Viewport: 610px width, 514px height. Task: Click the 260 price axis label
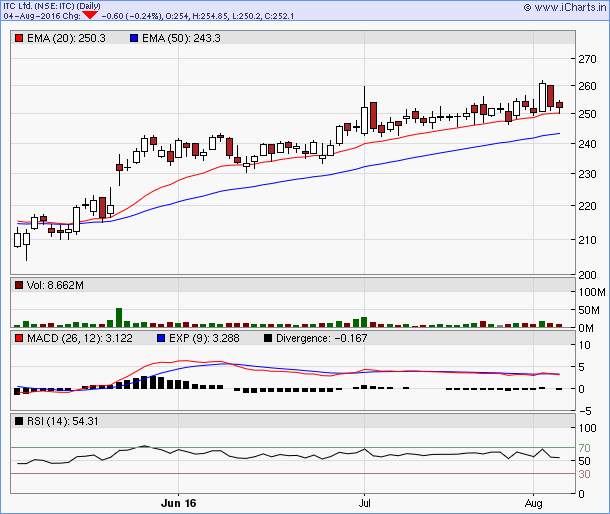tap(587, 86)
